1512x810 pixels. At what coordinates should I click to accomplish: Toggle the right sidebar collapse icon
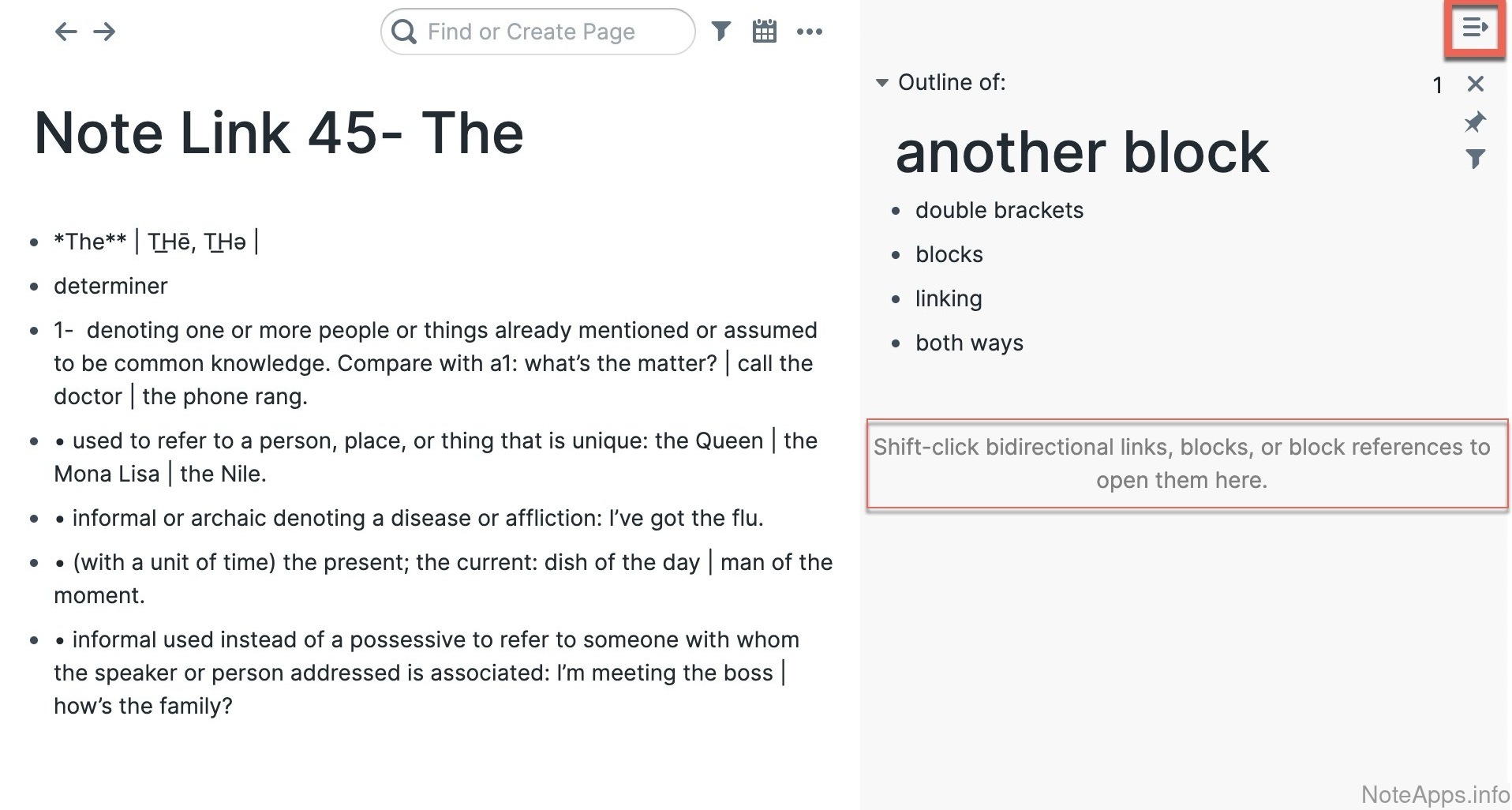(1474, 29)
